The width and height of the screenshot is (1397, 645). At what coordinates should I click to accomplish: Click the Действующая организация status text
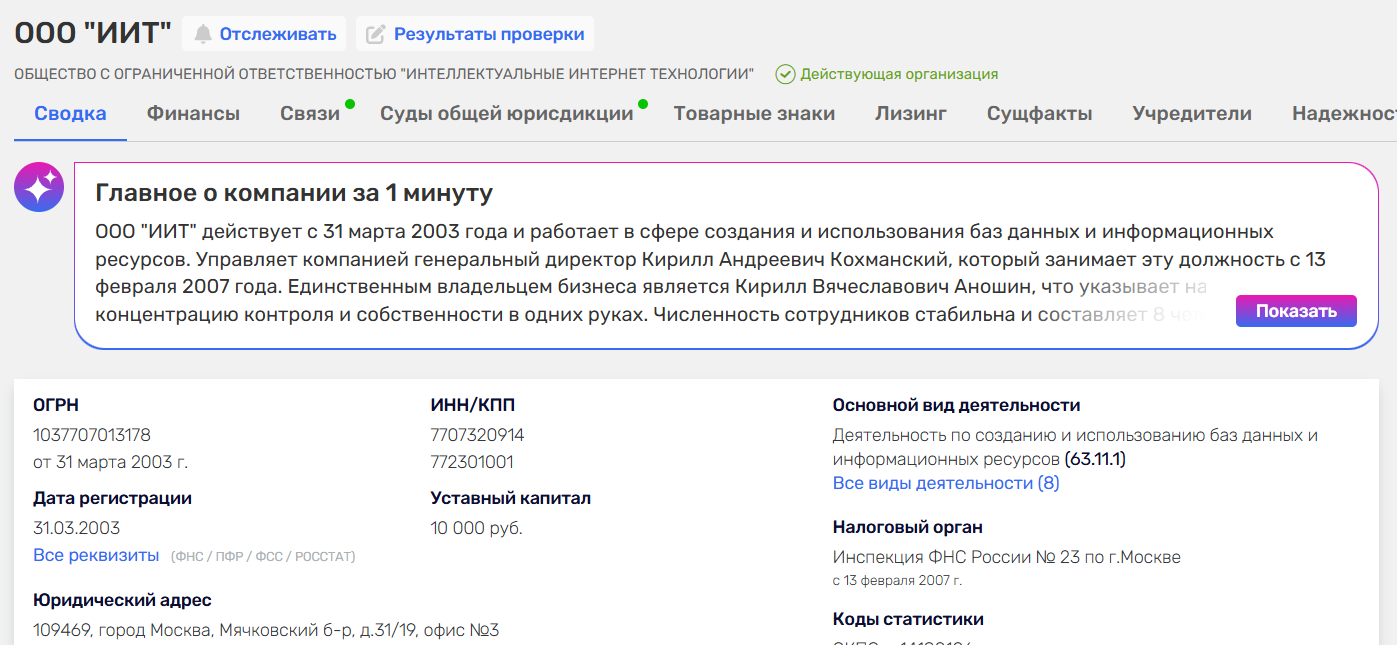tap(899, 74)
